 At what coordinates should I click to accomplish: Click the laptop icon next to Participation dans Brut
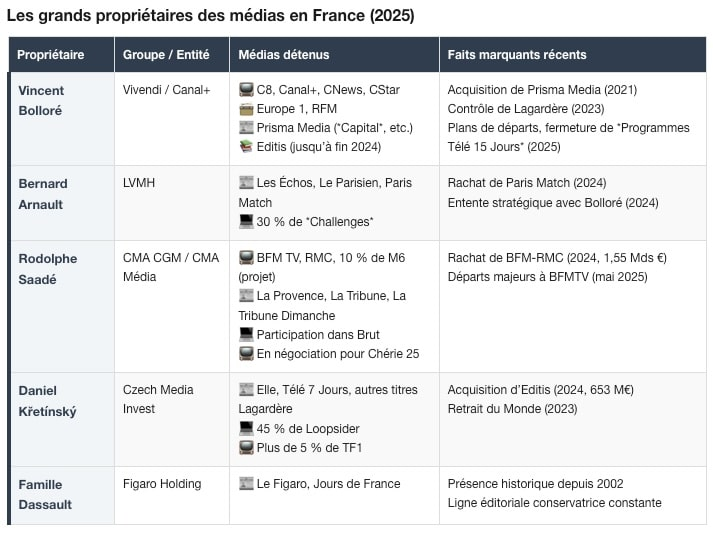tap(246, 334)
